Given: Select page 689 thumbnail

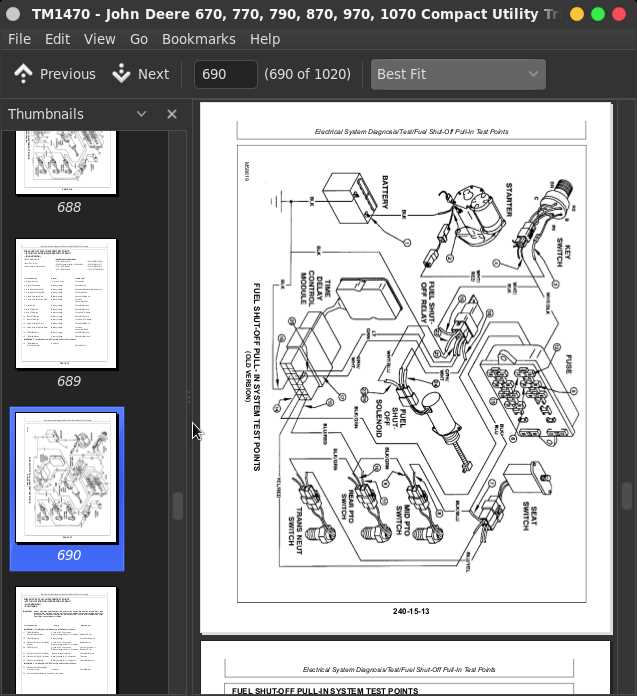Looking at the screenshot, I should click(66, 304).
